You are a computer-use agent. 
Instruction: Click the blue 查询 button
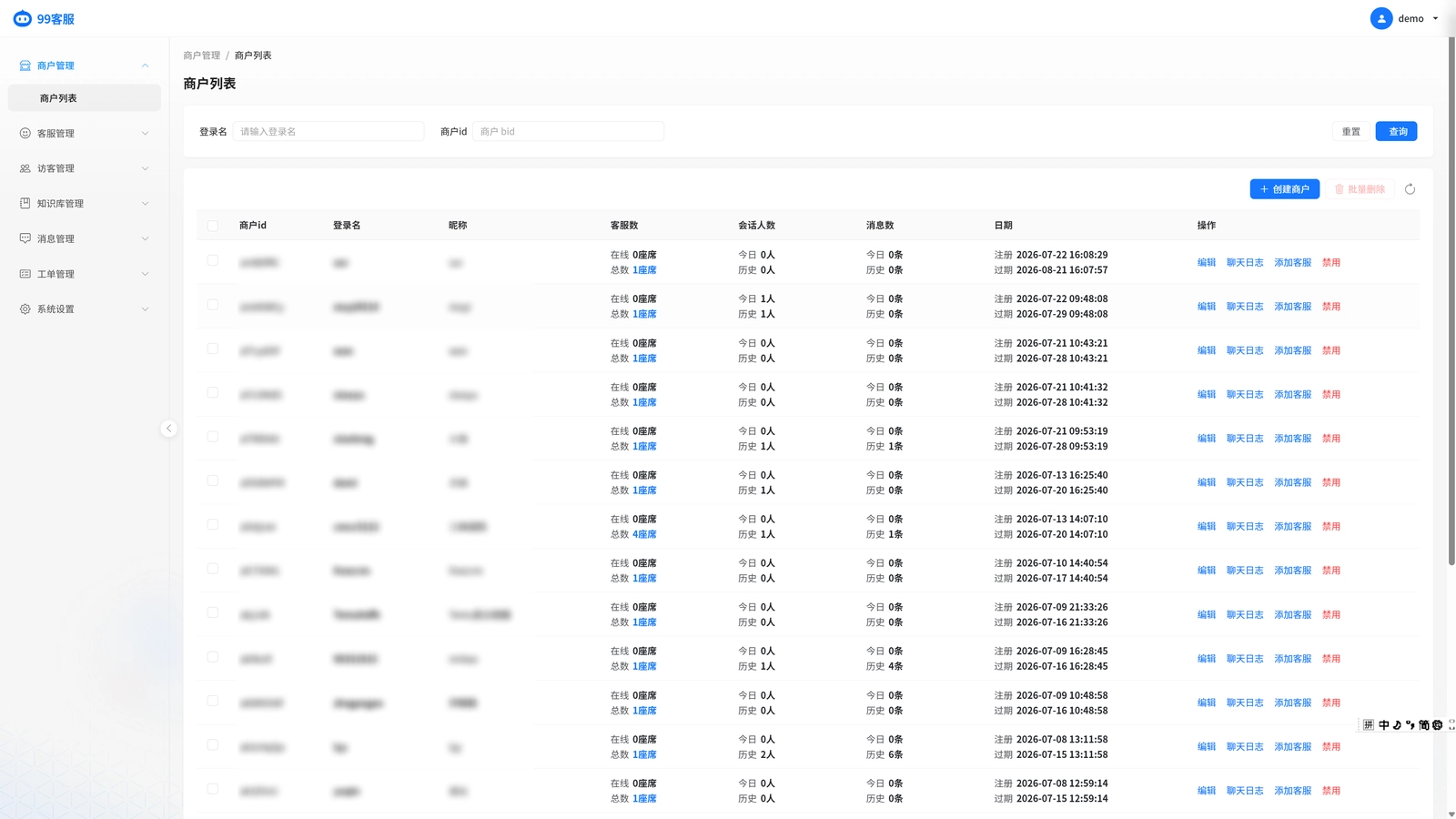pos(1396,131)
